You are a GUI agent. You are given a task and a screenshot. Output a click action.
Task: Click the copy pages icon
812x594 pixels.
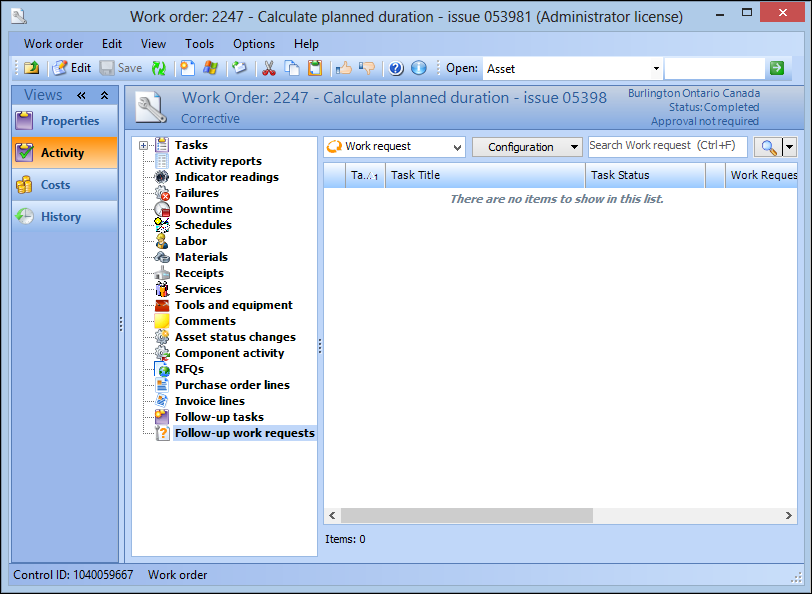[292, 68]
